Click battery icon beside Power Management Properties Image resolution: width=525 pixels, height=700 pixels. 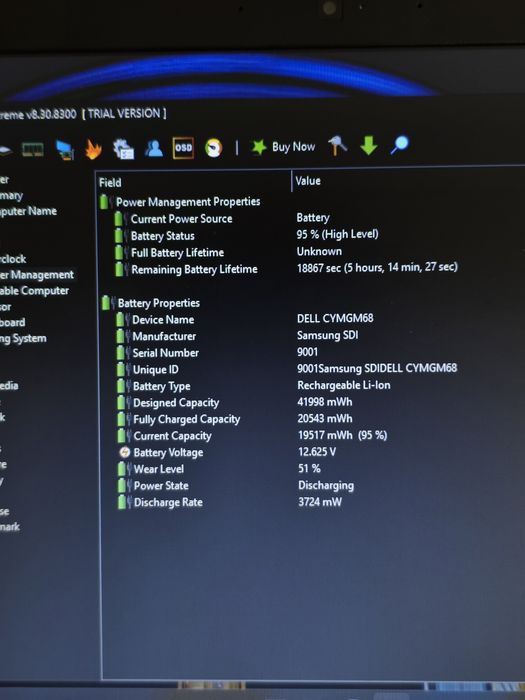pyautogui.click(x=104, y=202)
